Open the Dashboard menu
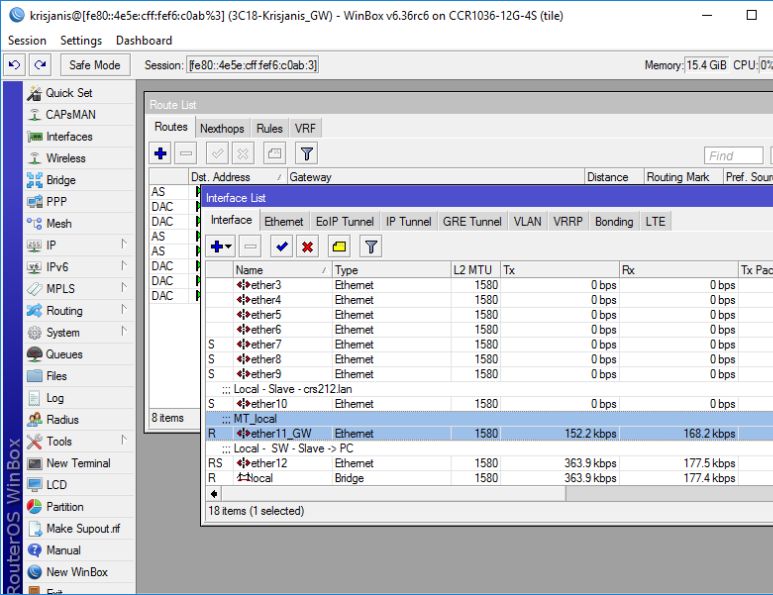Viewport: 773px width, 595px height. 144,40
